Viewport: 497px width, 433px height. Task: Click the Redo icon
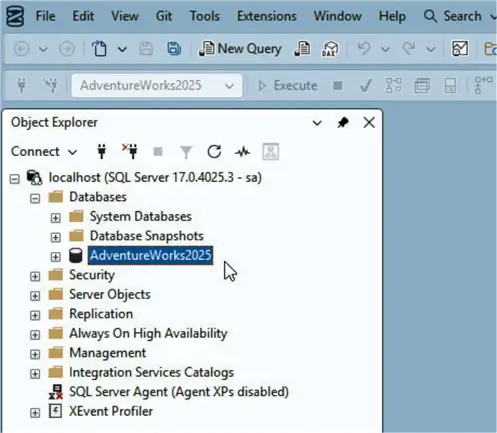click(409, 49)
